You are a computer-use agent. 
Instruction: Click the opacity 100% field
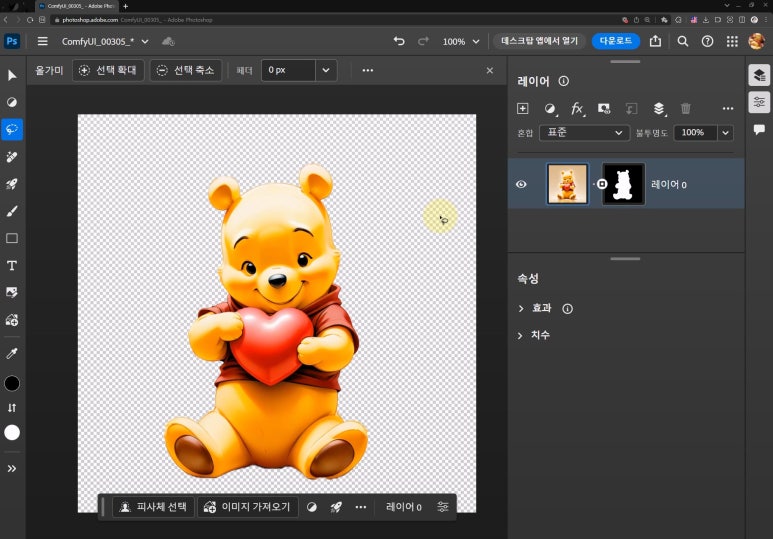[695, 133]
